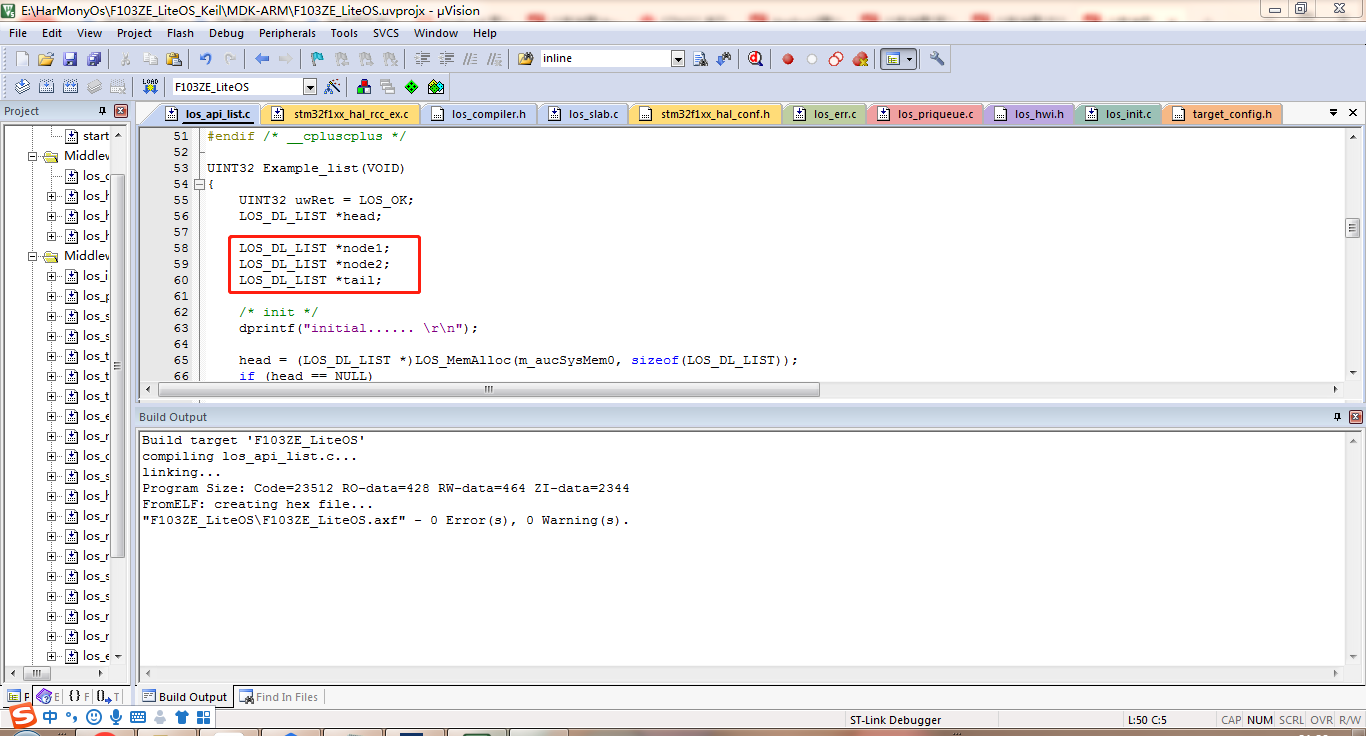Open the Configuration wrench settings
This screenshot has height=736, width=1366.
[x=936, y=58]
